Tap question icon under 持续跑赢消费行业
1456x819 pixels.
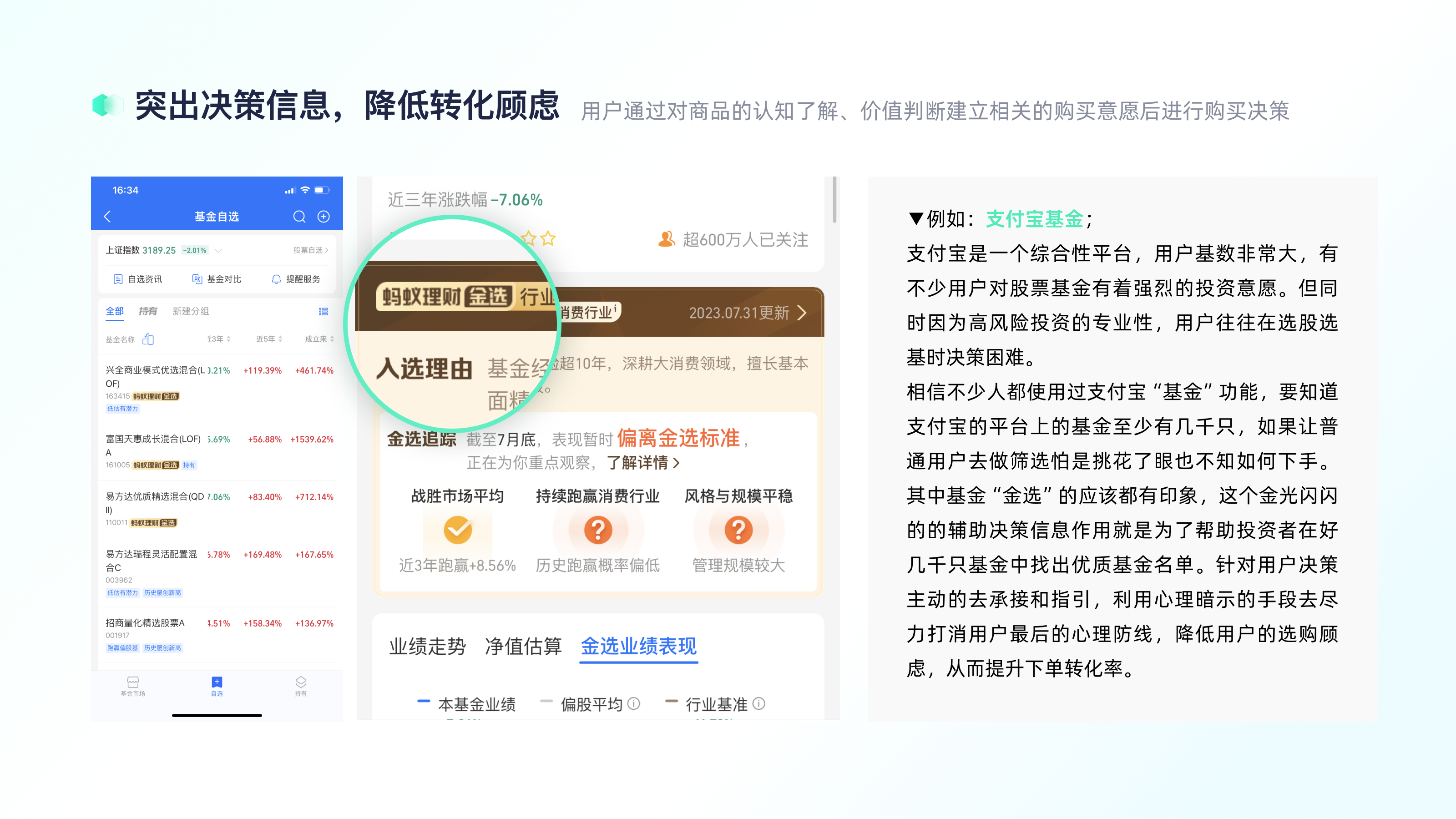coord(598,530)
